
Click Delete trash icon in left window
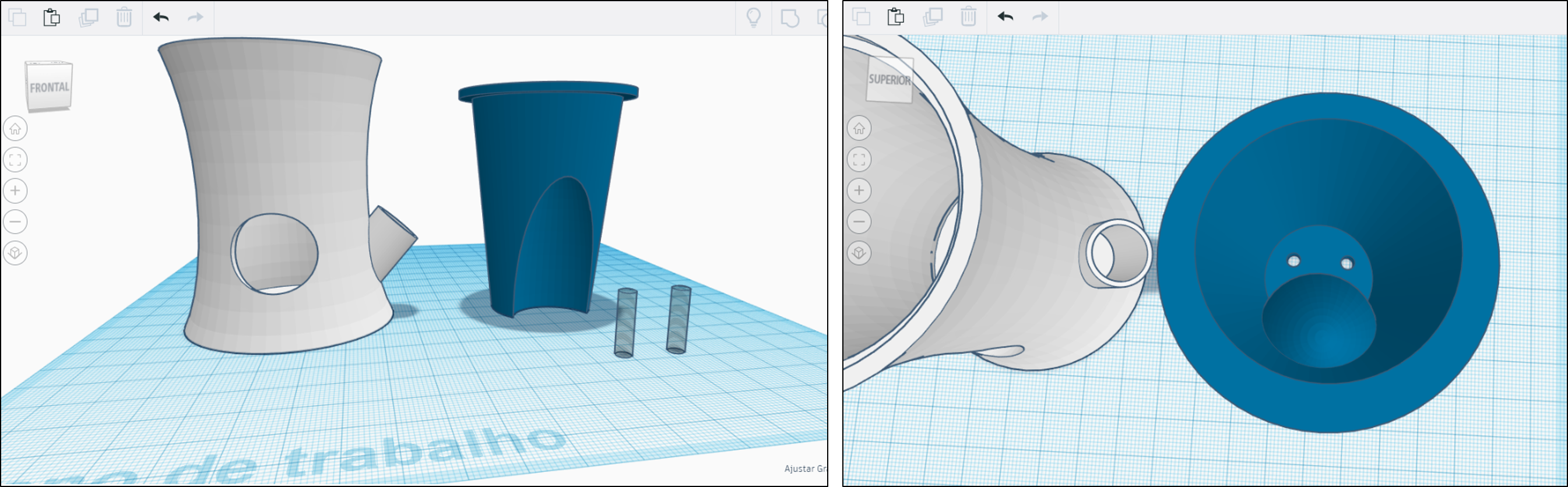pyautogui.click(x=124, y=17)
